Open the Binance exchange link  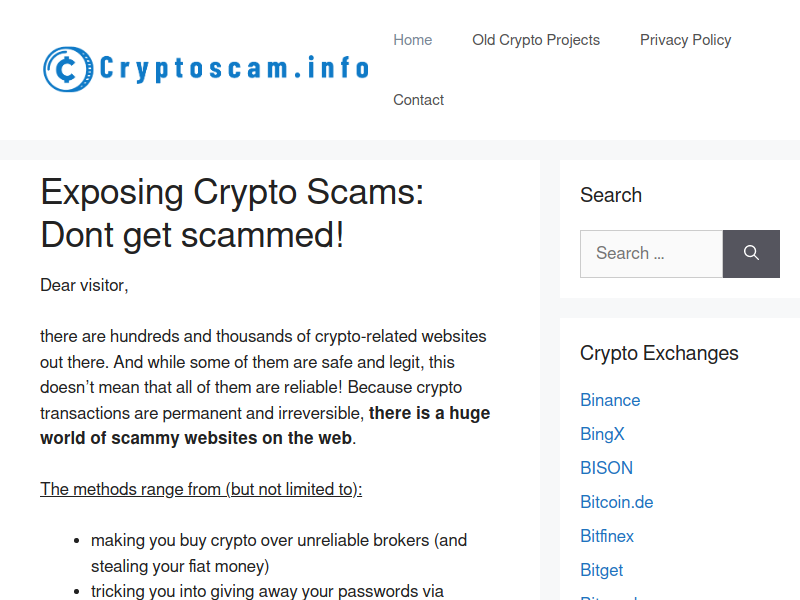click(610, 400)
